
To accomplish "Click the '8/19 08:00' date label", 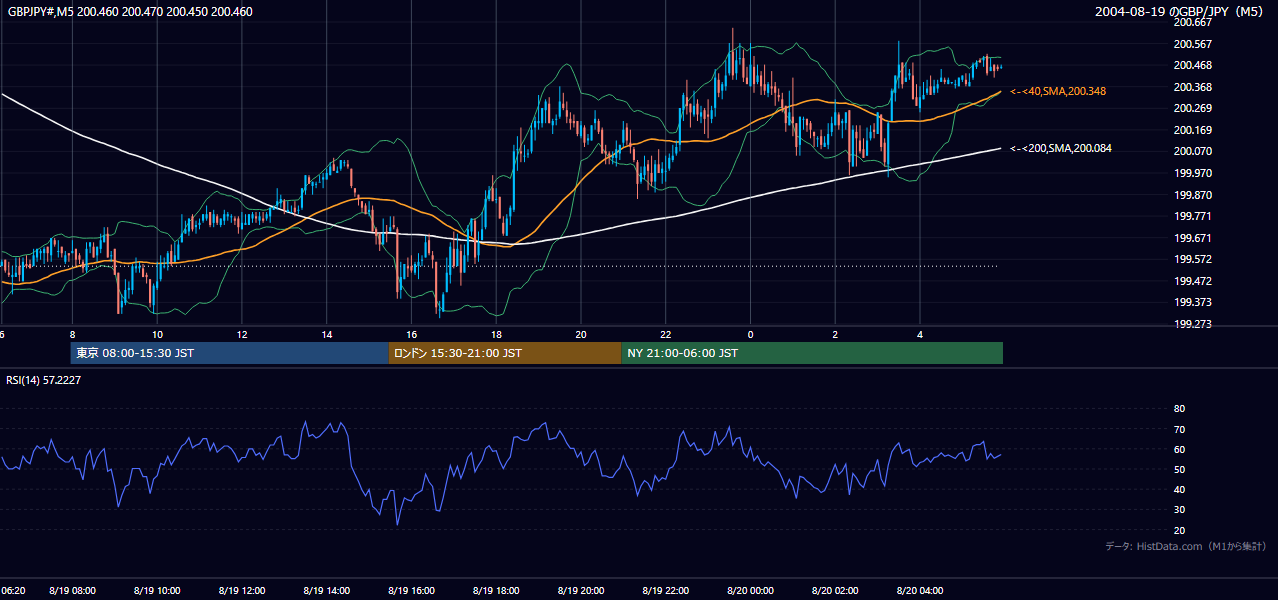I will click(x=72, y=591).
